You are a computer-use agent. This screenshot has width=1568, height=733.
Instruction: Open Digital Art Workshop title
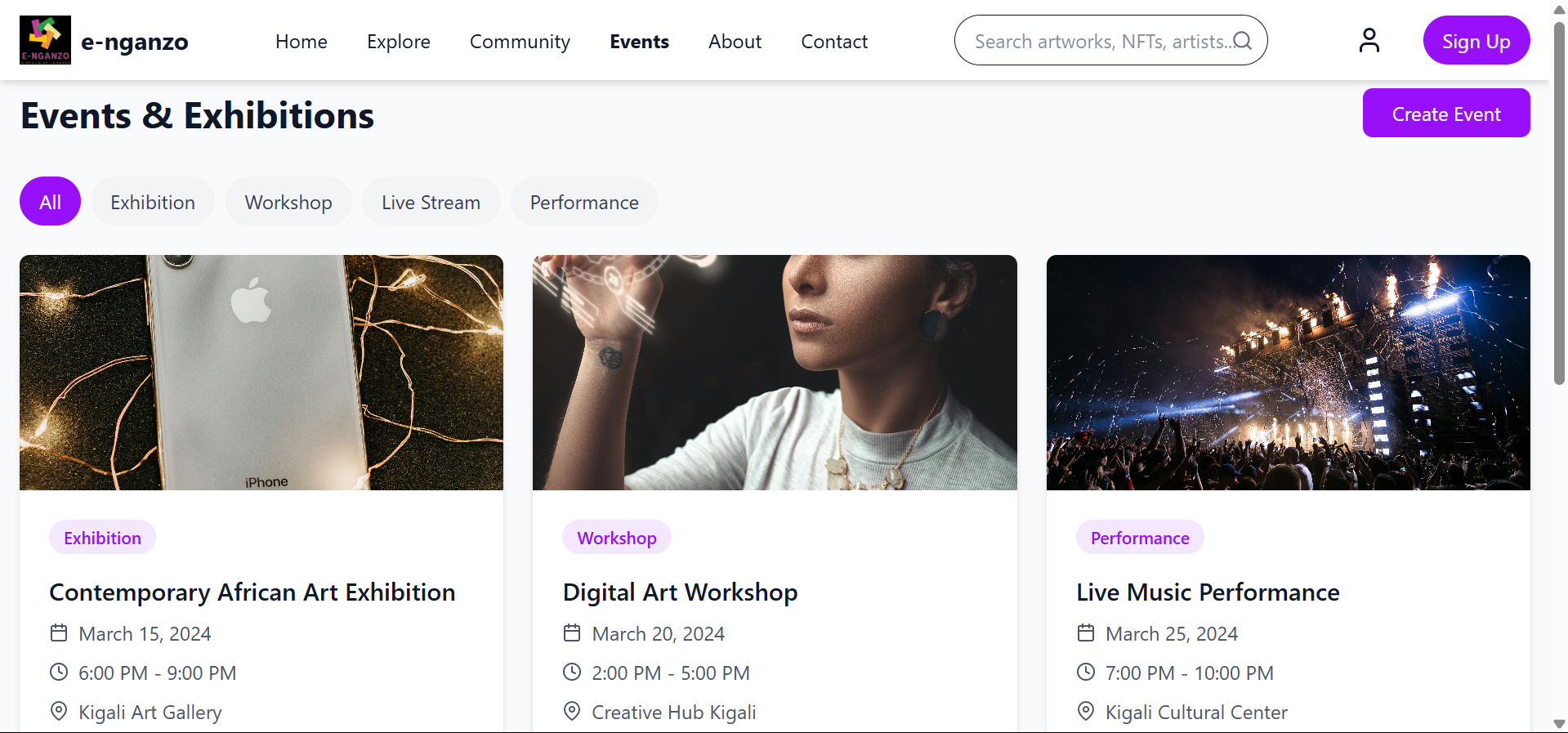(681, 592)
